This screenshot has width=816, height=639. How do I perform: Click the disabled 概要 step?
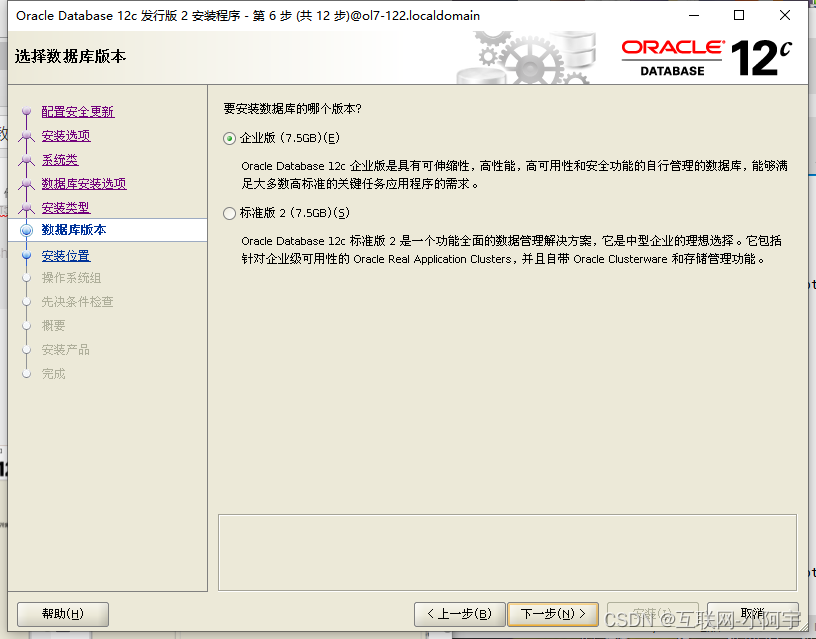pyautogui.click(x=54, y=326)
